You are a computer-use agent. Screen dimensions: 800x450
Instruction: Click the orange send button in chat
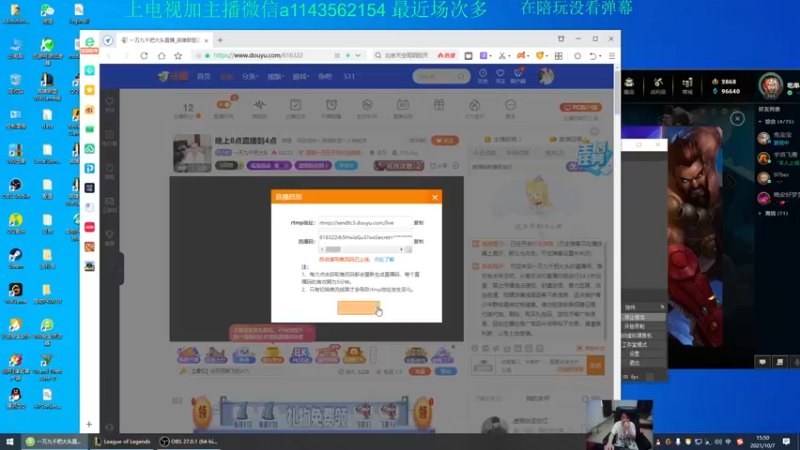tap(595, 365)
